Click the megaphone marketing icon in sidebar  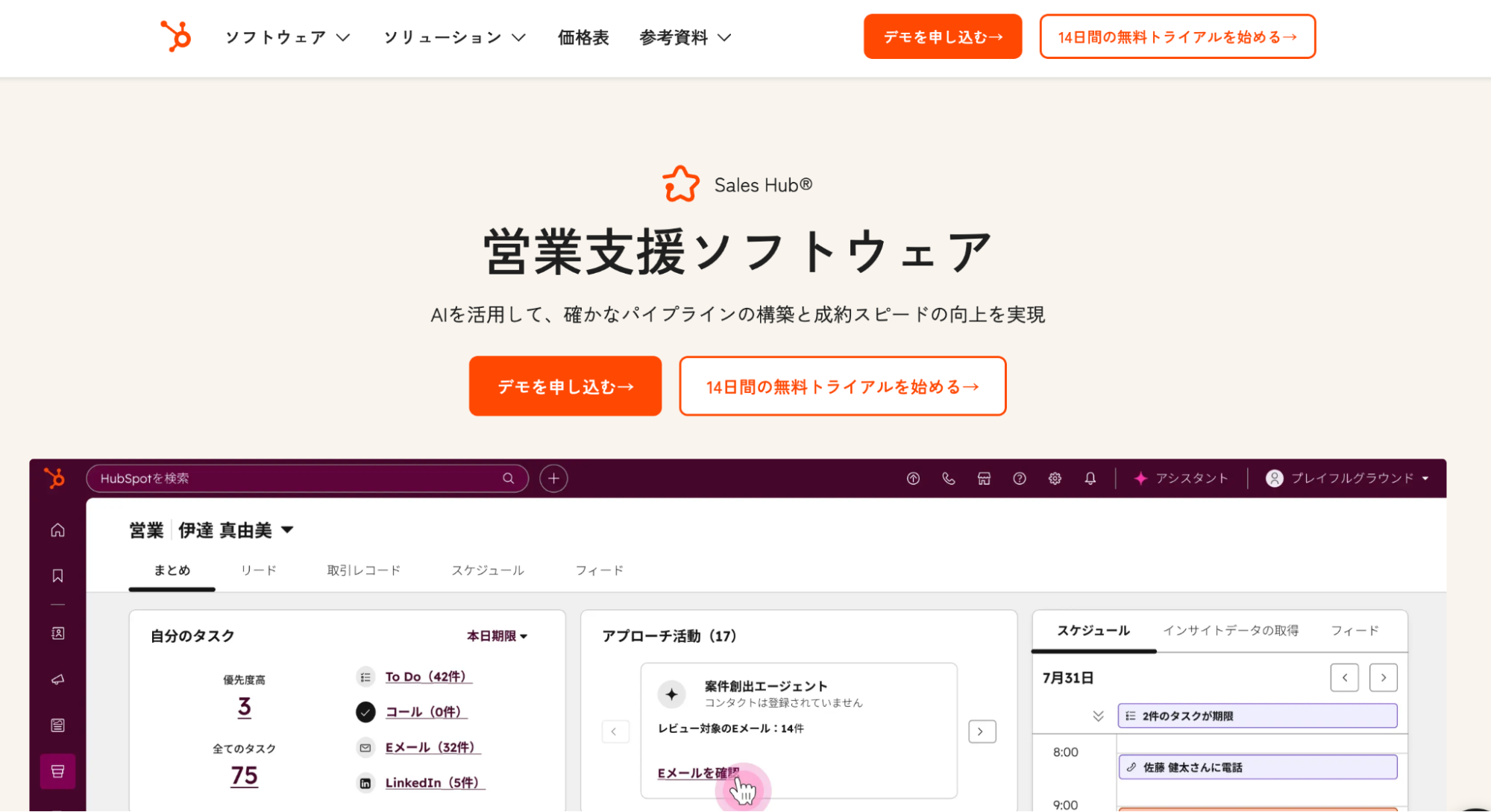(x=57, y=679)
